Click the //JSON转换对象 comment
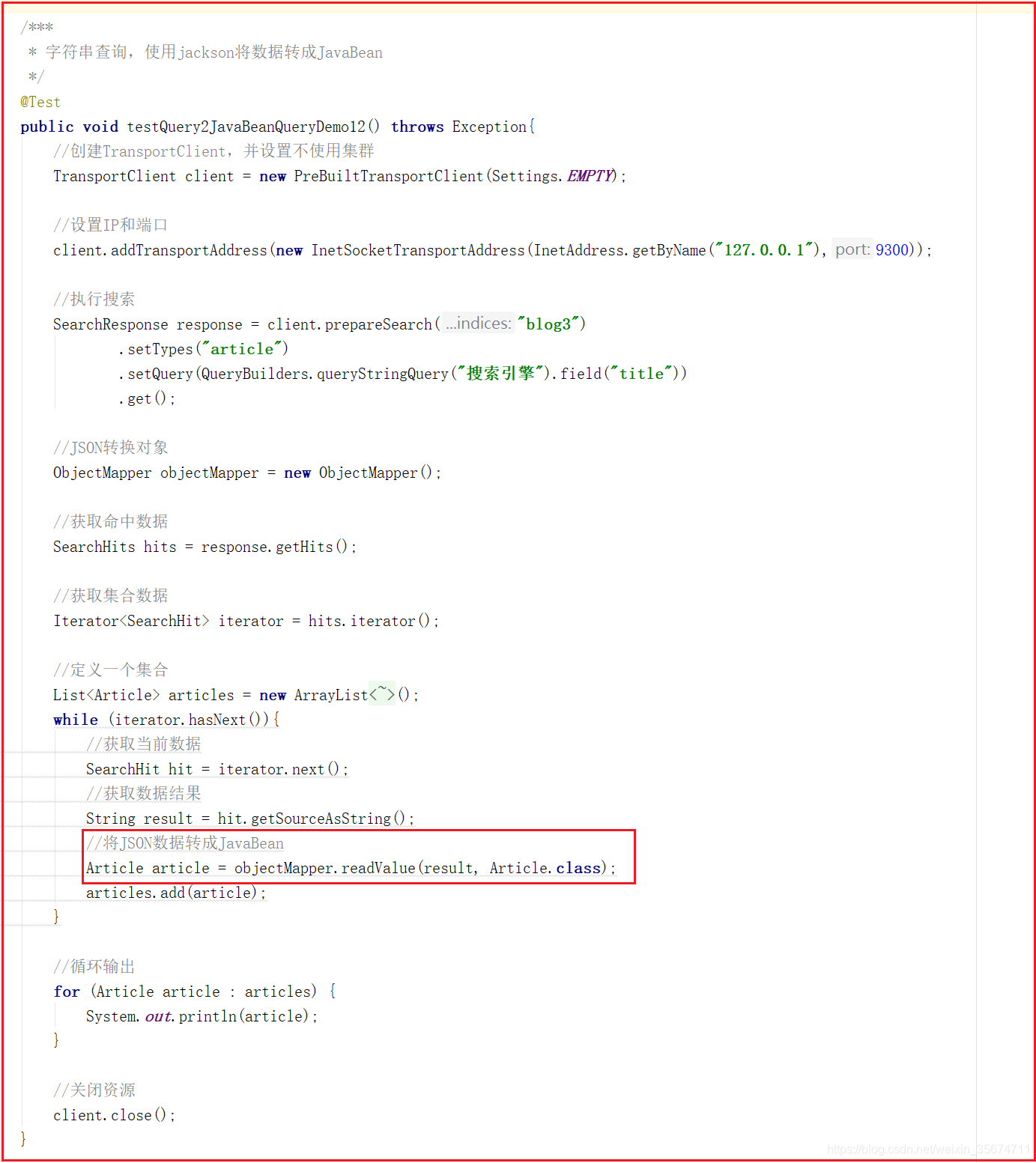 point(111,448)
